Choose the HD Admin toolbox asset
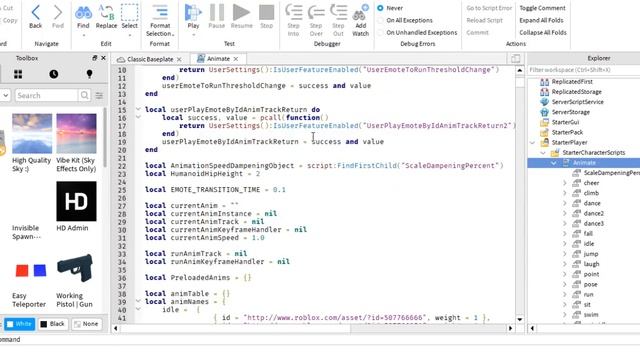Viewport: 640px width, 360px height. click(x=76, y=207)
